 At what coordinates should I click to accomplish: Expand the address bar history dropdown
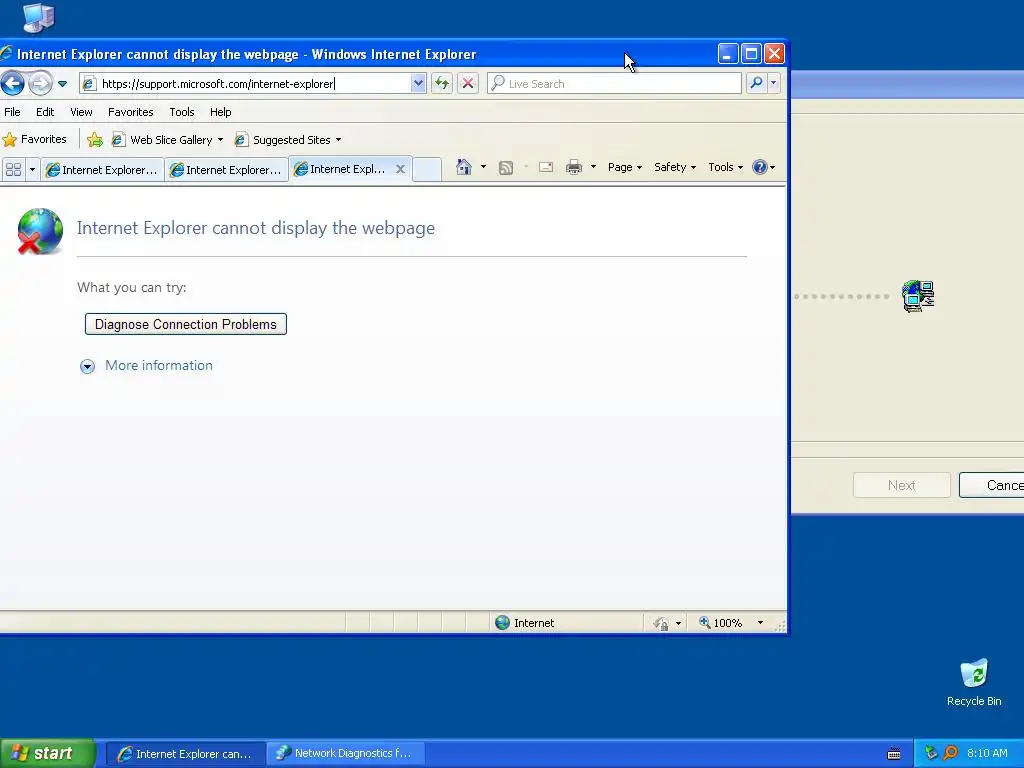coord(418,84)
